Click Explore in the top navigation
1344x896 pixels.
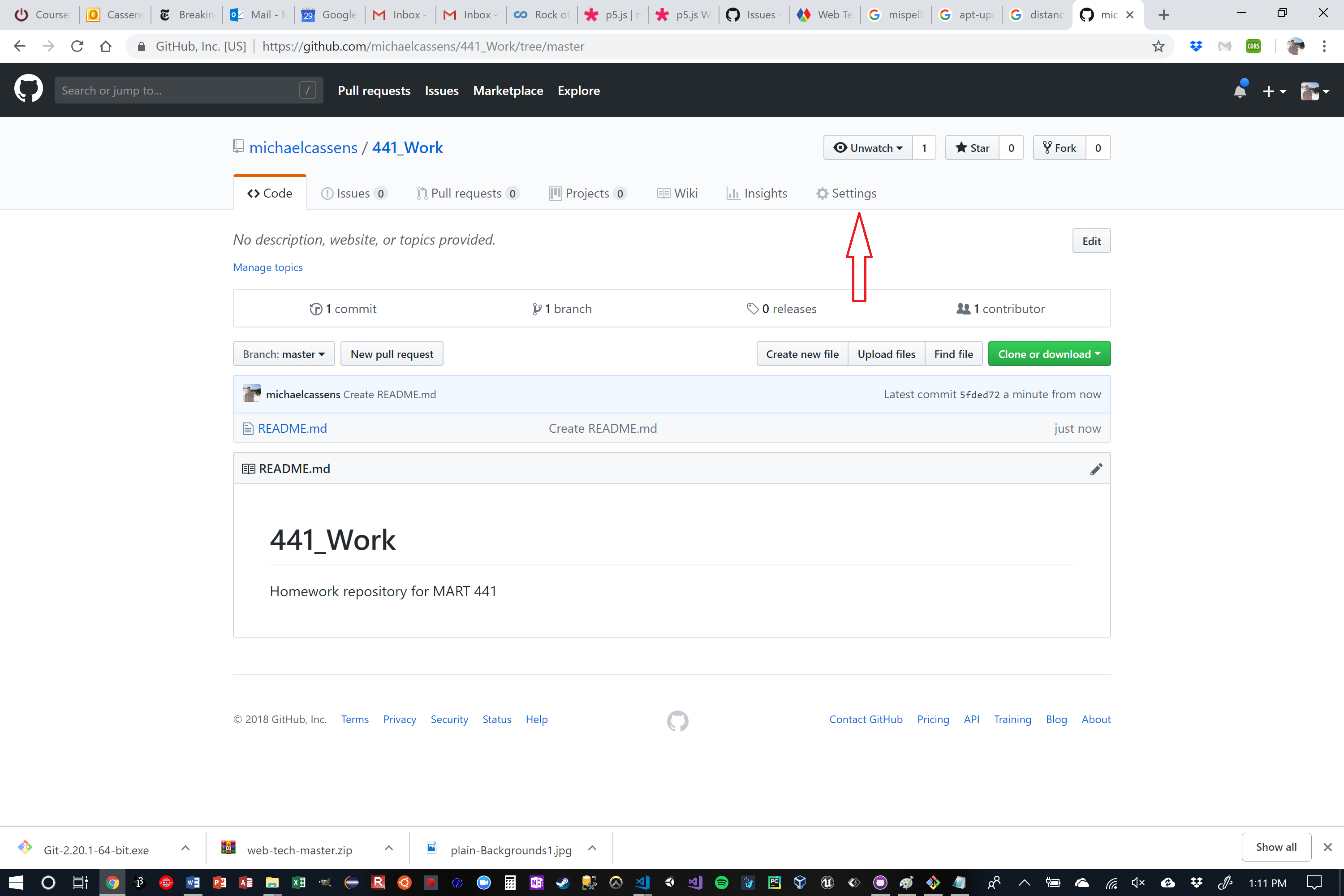[x=578, y=90]
